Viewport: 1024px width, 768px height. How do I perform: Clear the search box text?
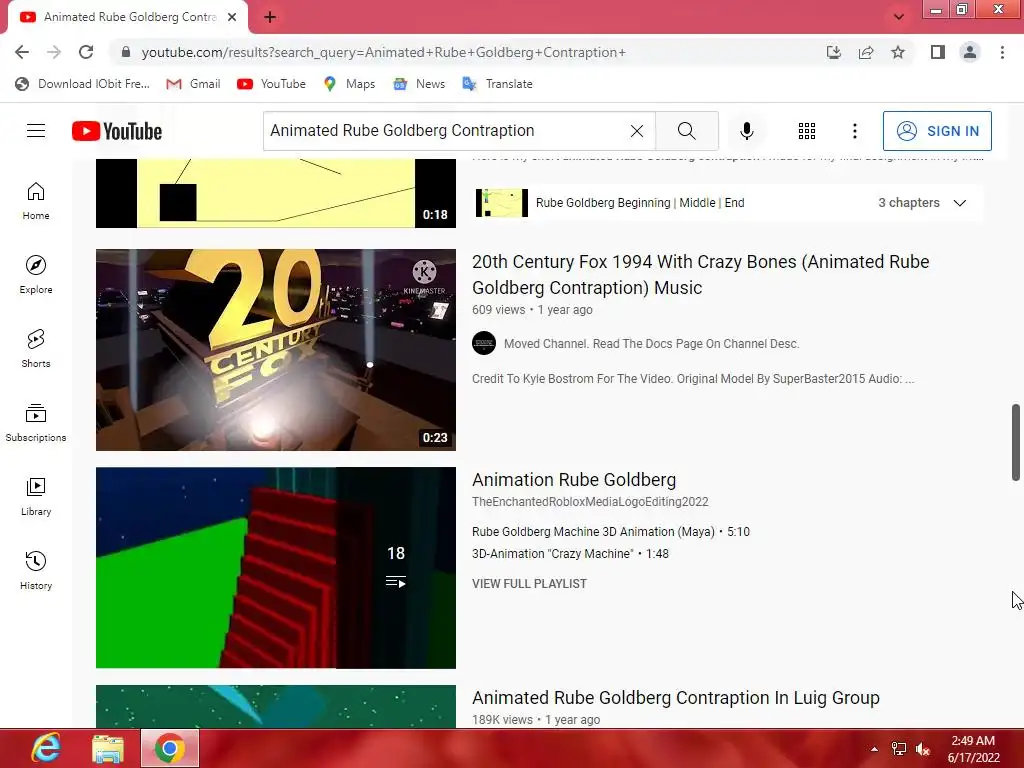click(637, 131)
